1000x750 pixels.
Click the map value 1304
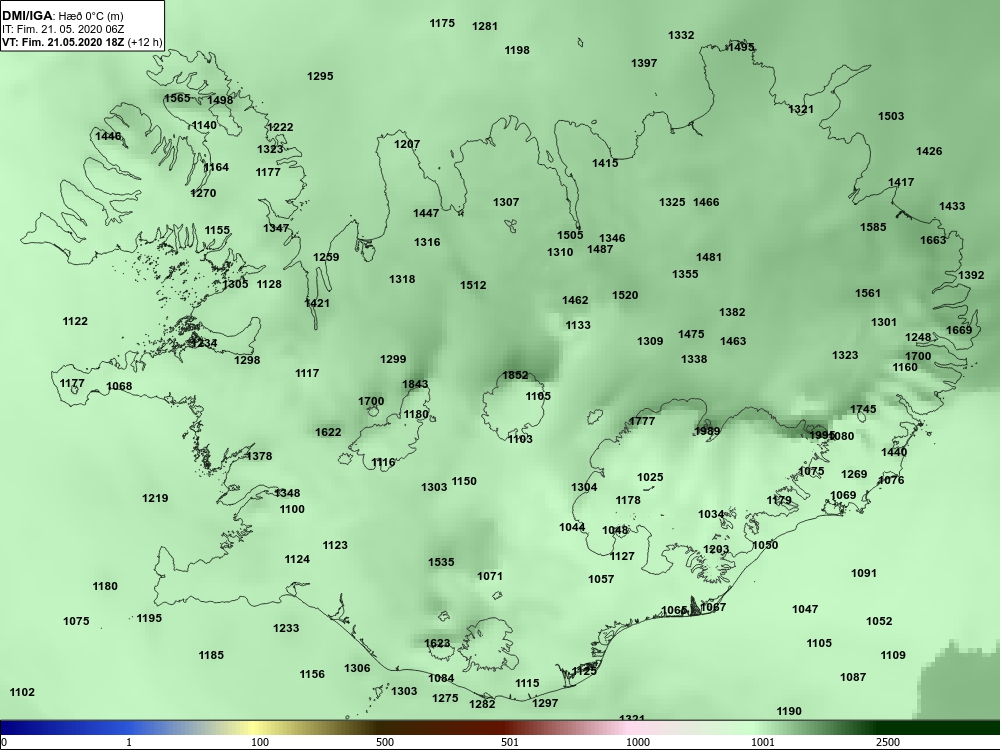click(584, 487)
